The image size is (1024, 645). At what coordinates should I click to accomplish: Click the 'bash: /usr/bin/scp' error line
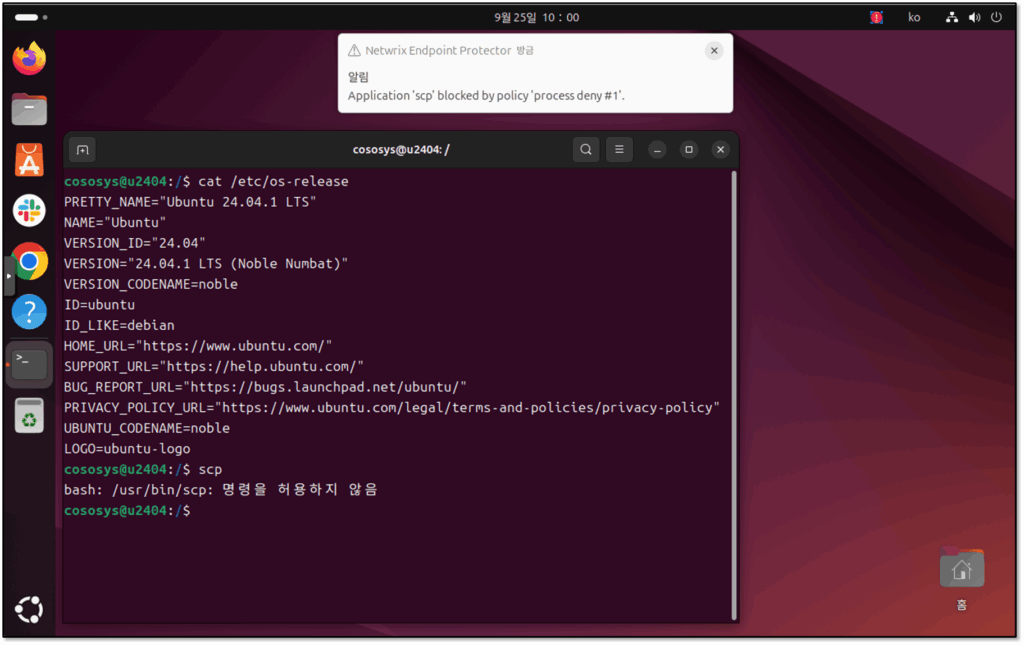coord(221,490)
